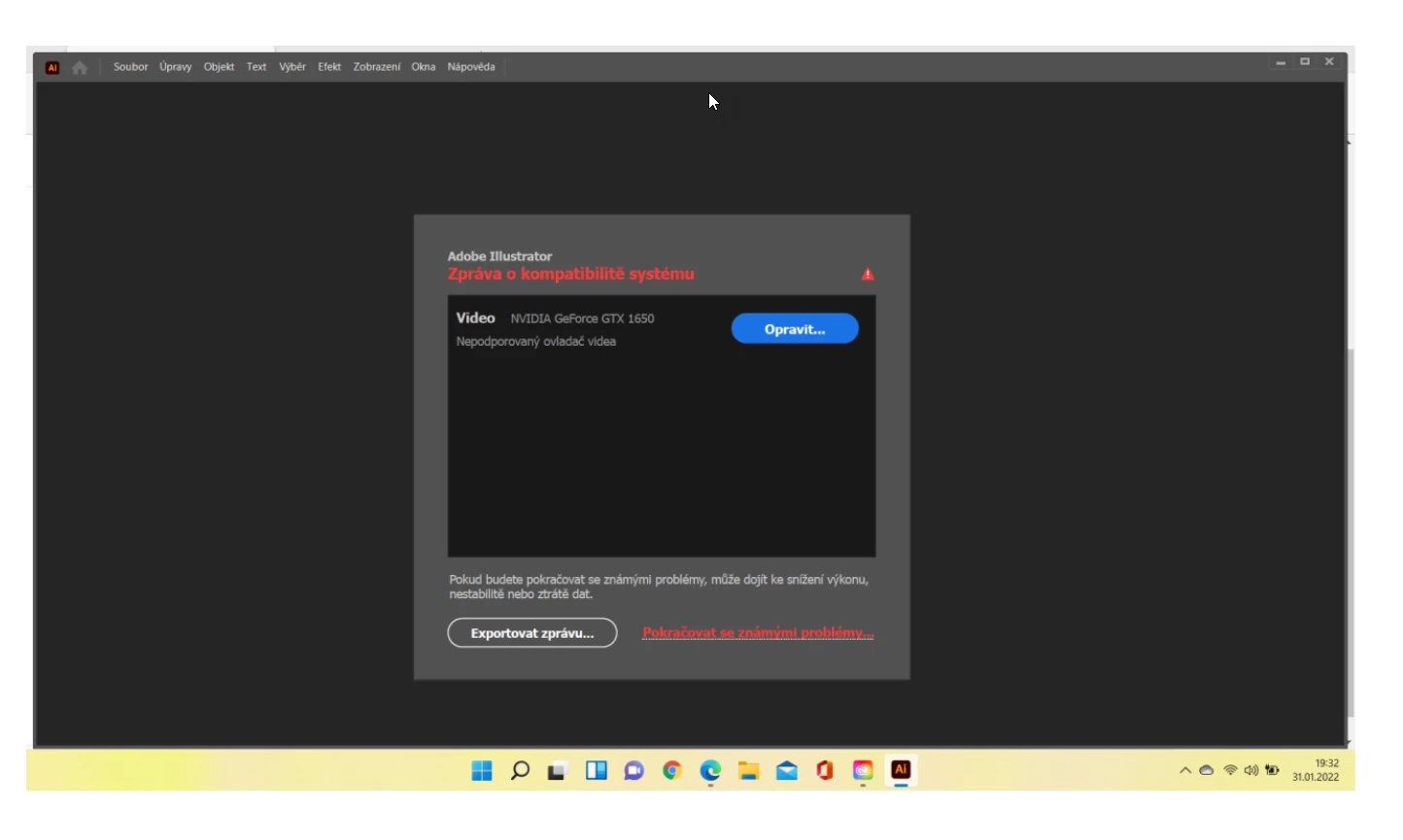Image resolution: width=1403 pixels, height=840 pixels.
Task: Open the Nápověda menu
Action: [471, 67]
